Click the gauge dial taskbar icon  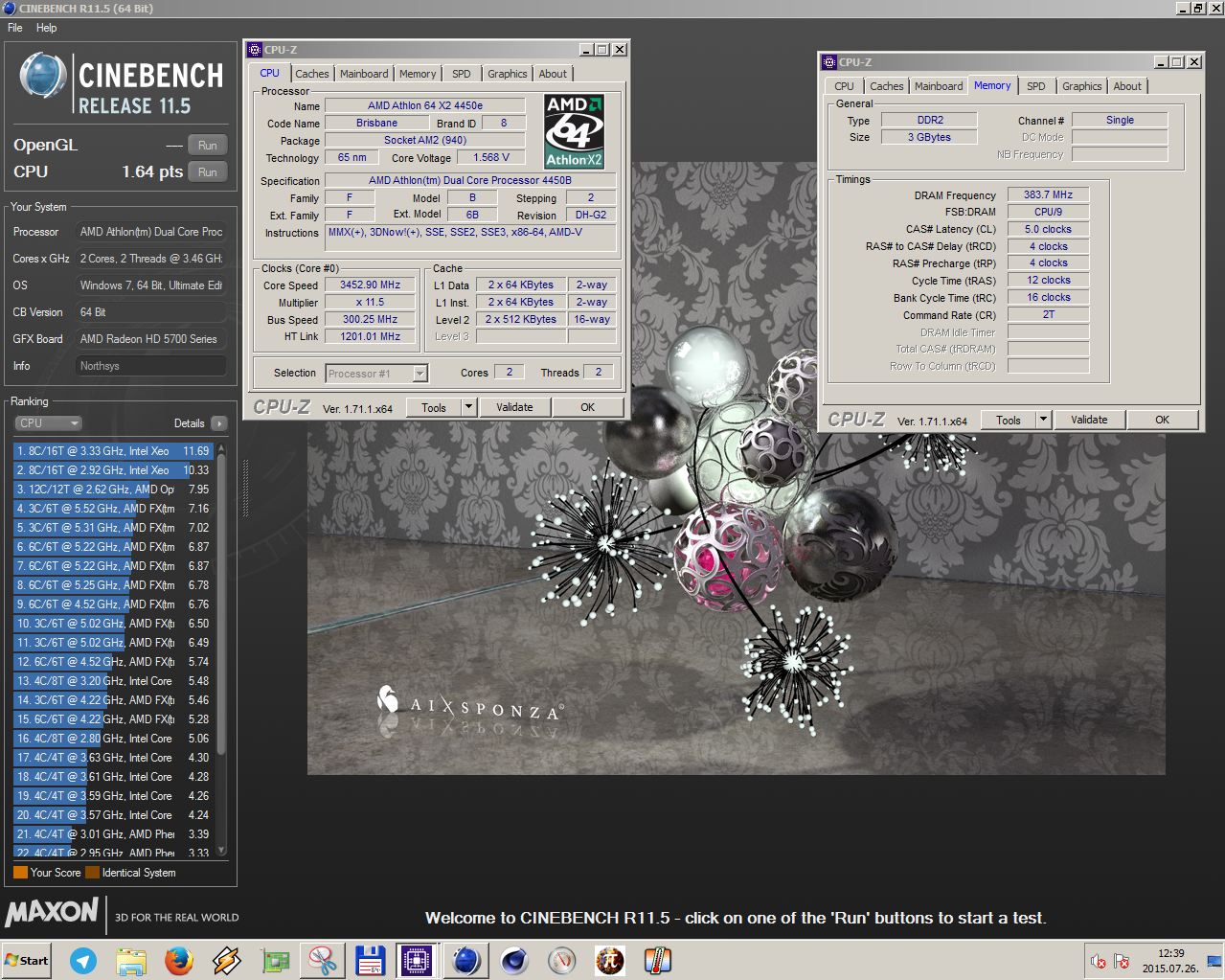562,960
